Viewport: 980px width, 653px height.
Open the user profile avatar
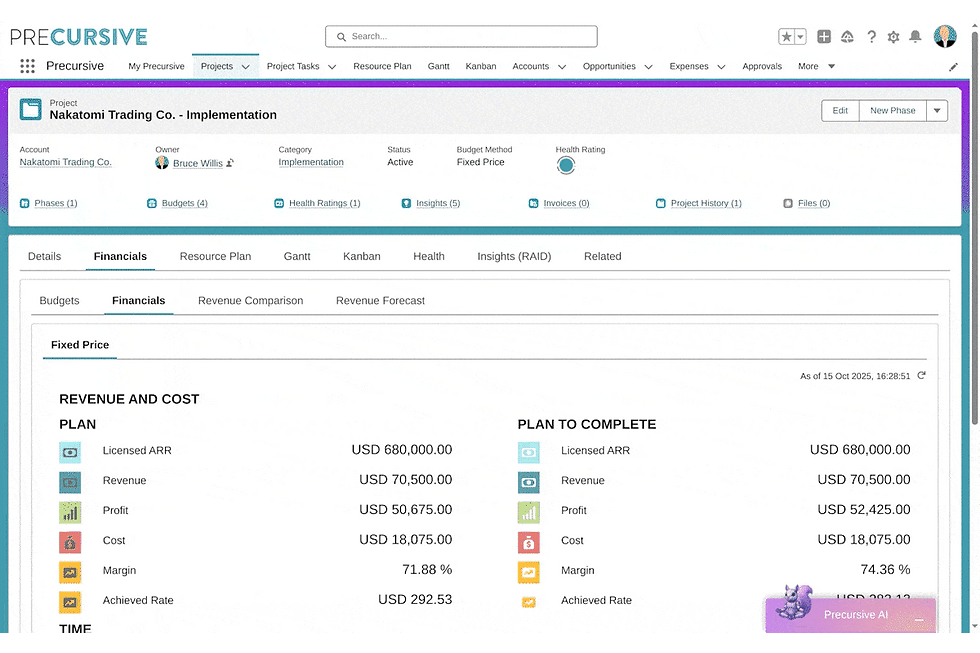(945, 36)
